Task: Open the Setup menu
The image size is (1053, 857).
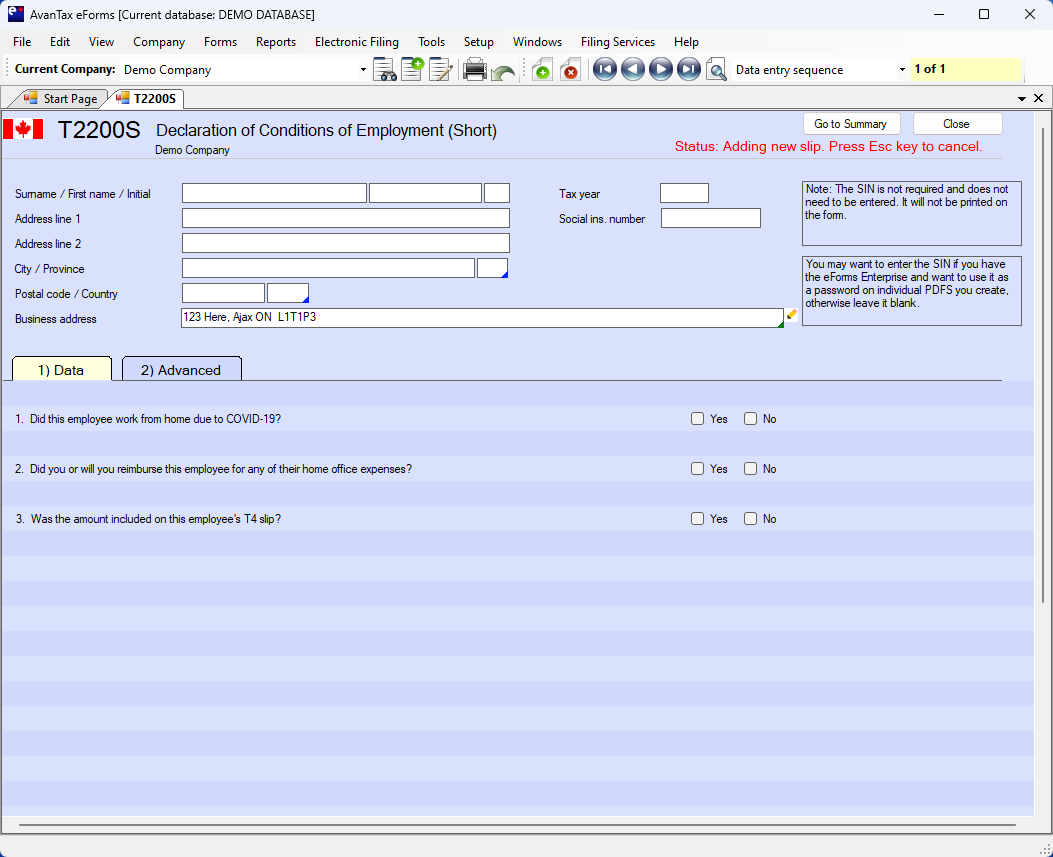Action: point(479,42)
